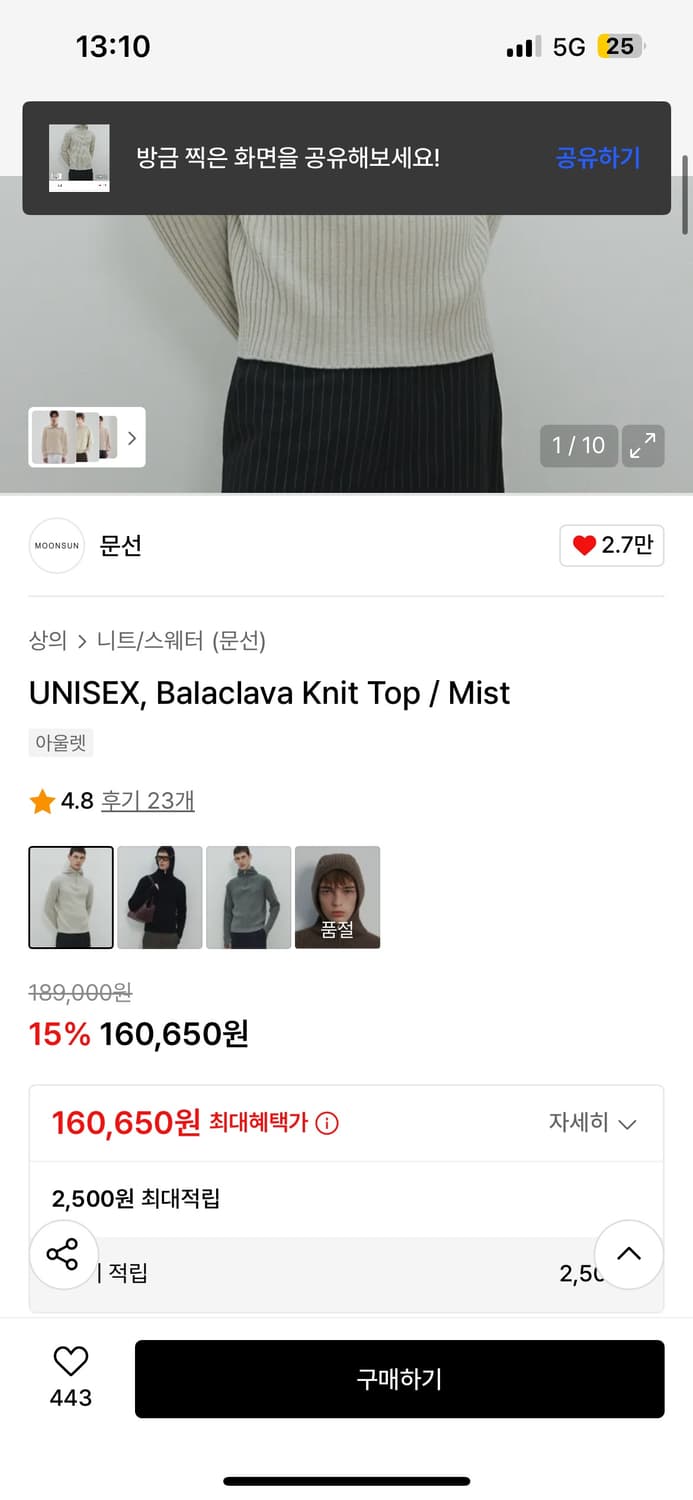The image size is (693, 1500).
Task: Open fullscreen image expand icon
Action: coord(643,446)
